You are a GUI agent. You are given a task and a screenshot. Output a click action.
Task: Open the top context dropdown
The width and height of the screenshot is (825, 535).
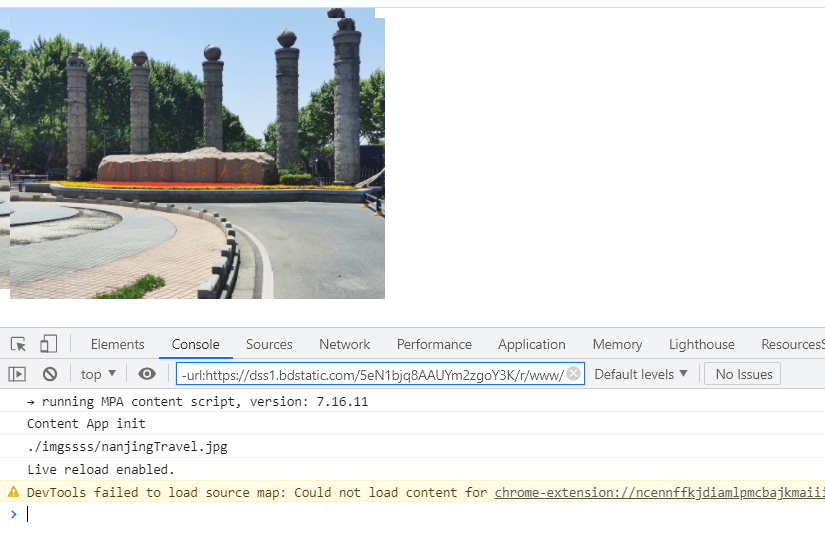pos(98,374)
